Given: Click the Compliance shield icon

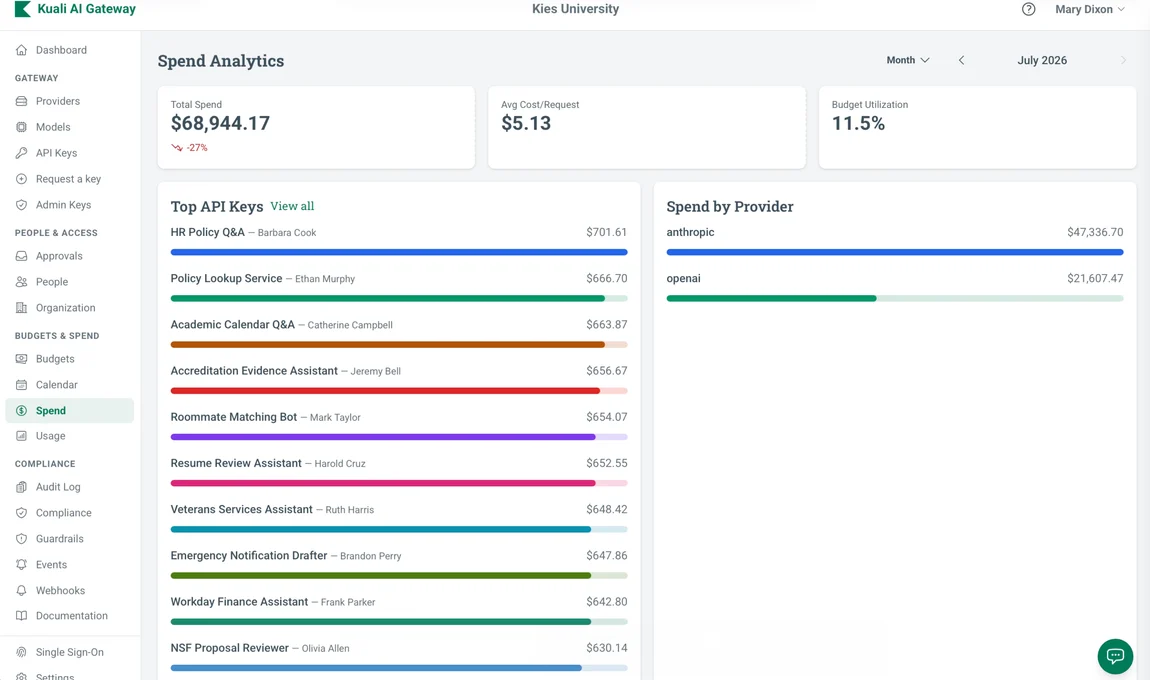Looking at the screenshot, I should coord(21,513).
